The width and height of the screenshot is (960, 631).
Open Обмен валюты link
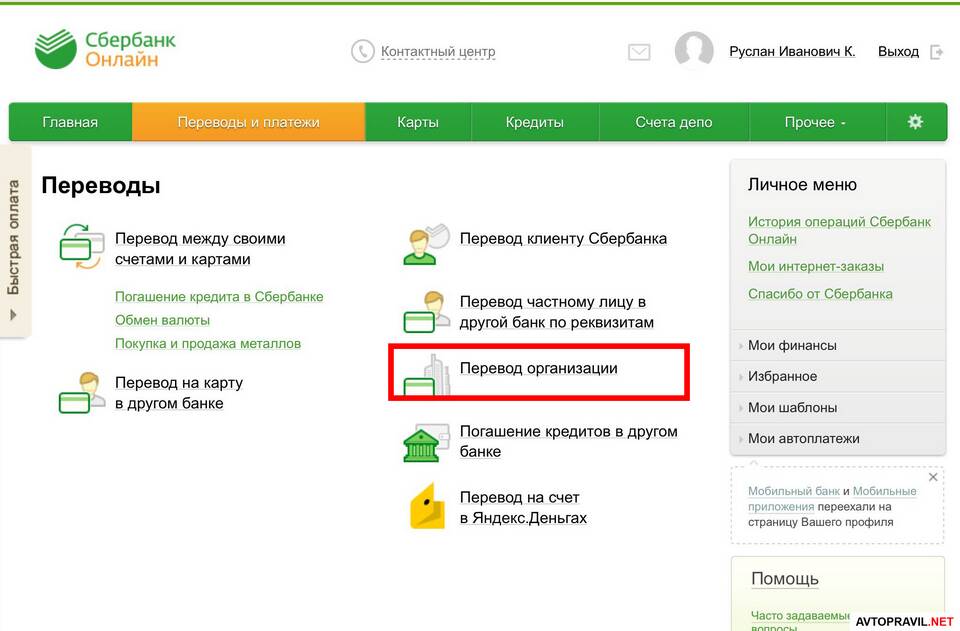click(x=162, y=320)
